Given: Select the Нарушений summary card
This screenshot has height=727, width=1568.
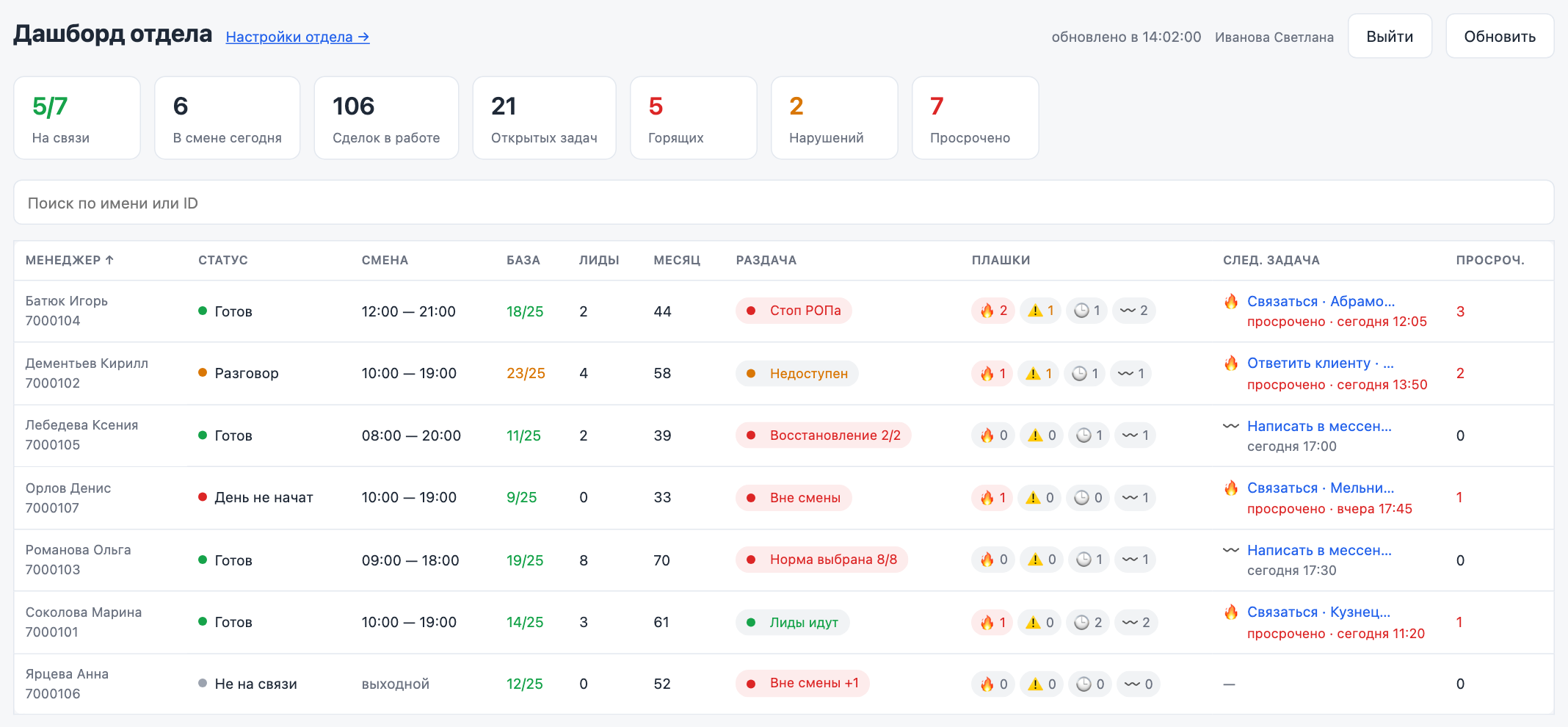Looking at the screenshot, I should click(835, 117).
